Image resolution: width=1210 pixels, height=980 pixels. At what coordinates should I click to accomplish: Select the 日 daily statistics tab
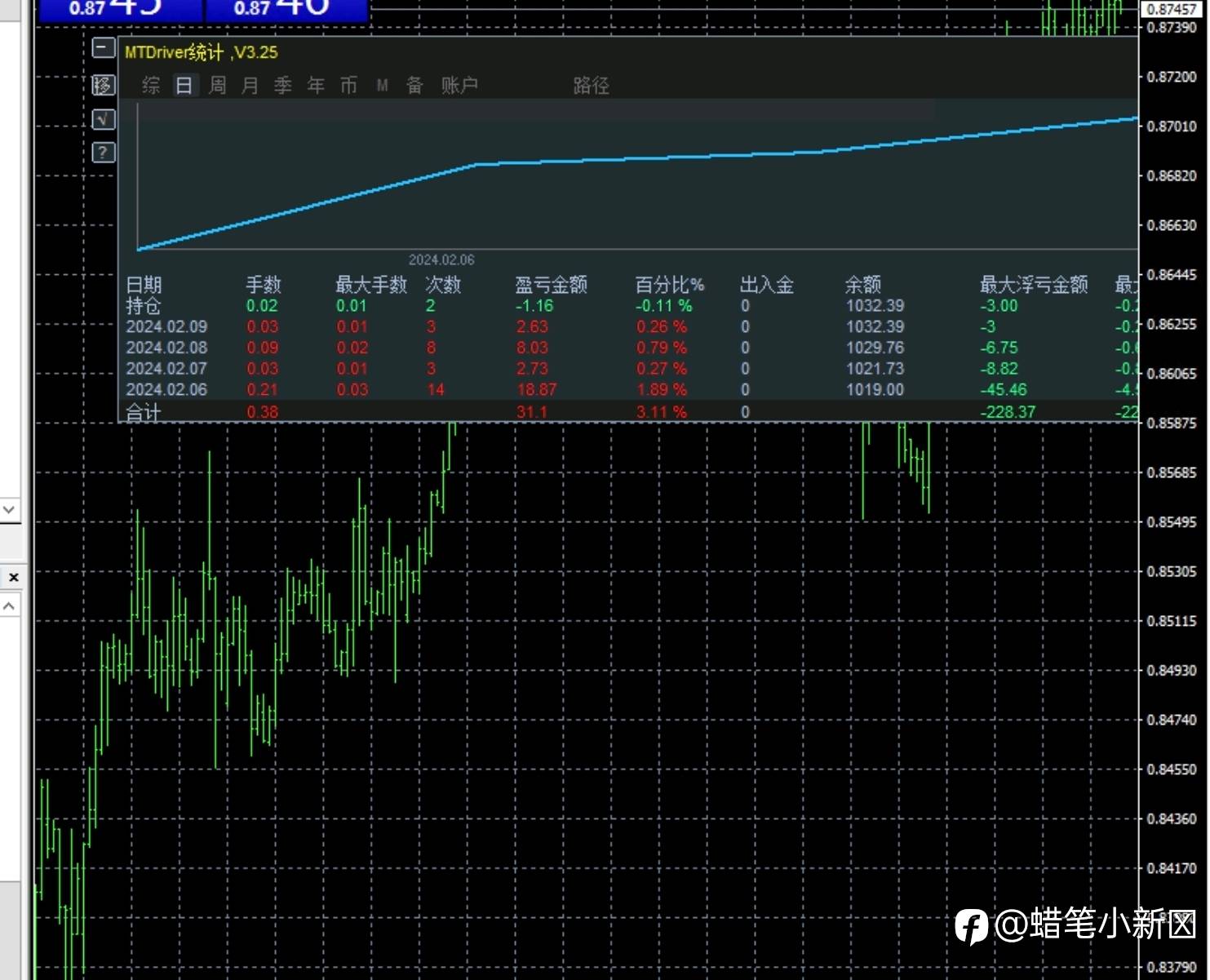(x=184, y=86)
